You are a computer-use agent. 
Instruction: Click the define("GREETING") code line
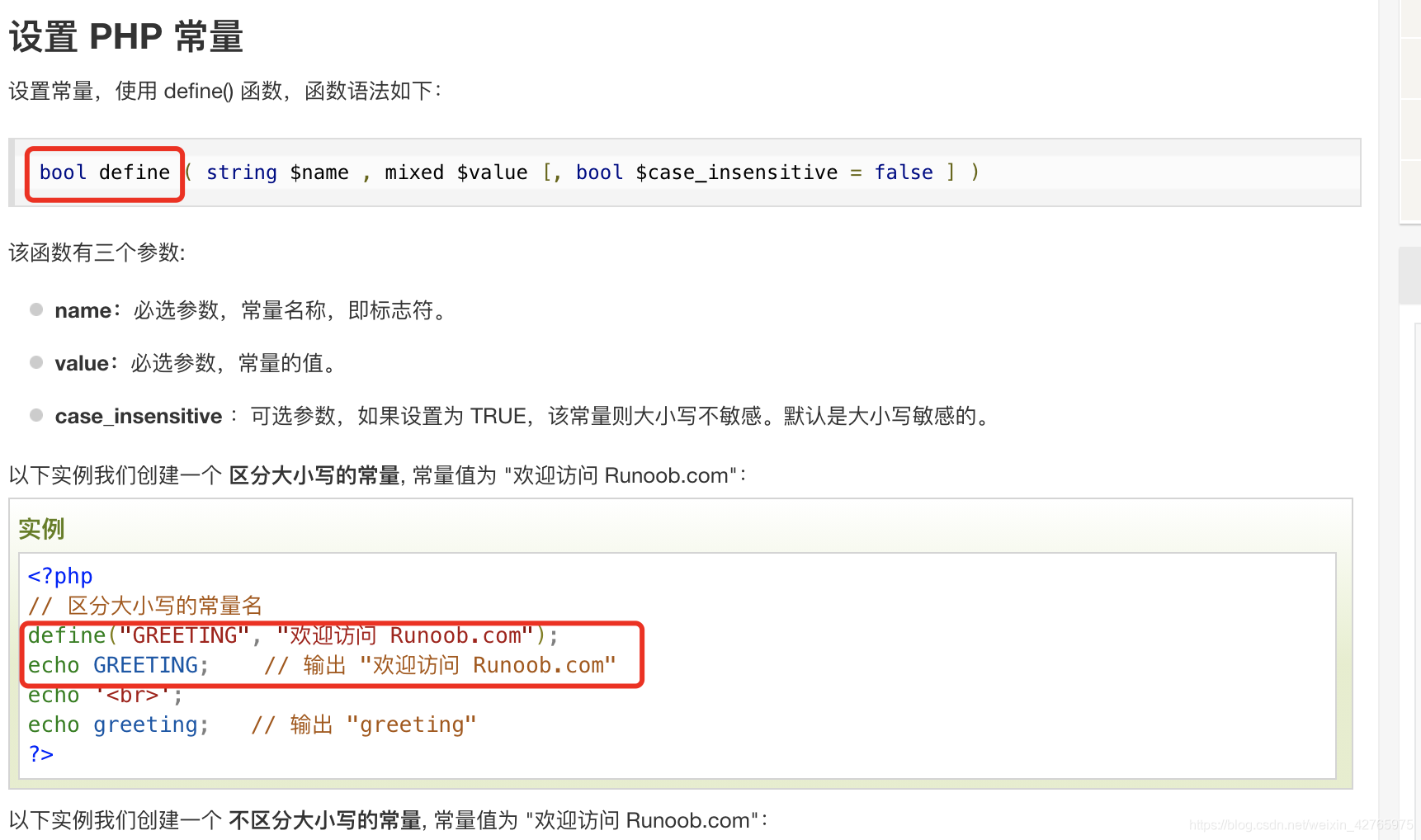[293, 635]
